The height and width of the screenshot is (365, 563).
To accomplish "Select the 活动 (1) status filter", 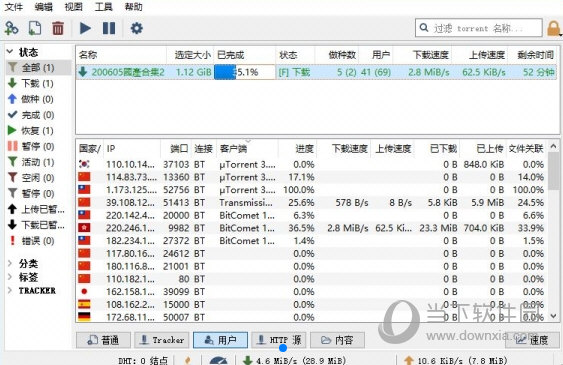I will tap(39, 162).
